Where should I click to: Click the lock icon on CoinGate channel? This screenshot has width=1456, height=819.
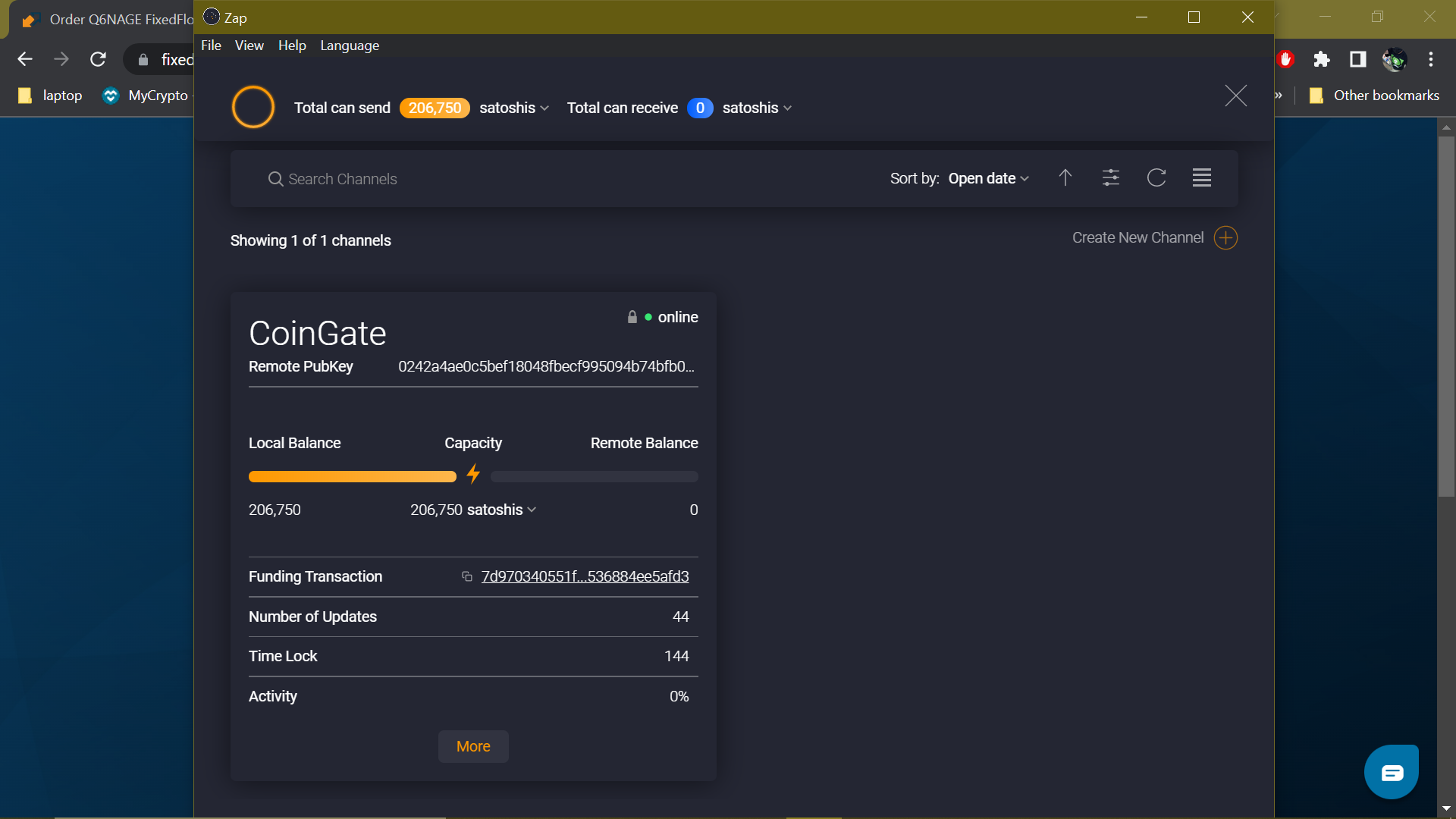click(x=632, y=317)
